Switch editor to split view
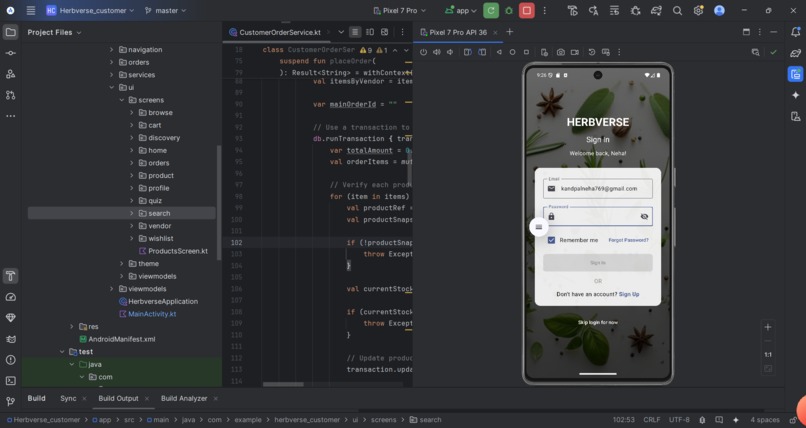The width and height of the screenshot is (806, 428). point(370,32)
